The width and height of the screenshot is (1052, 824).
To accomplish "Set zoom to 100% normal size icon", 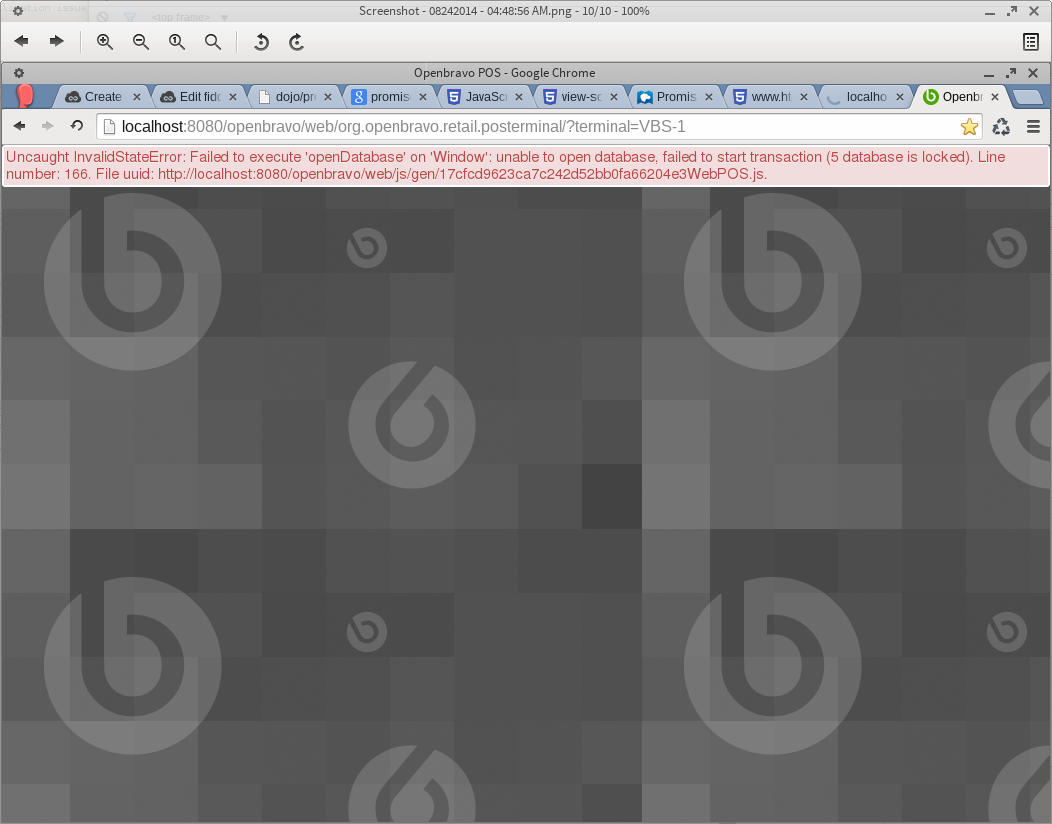I will pyautogui.click(x=177, y=42).
